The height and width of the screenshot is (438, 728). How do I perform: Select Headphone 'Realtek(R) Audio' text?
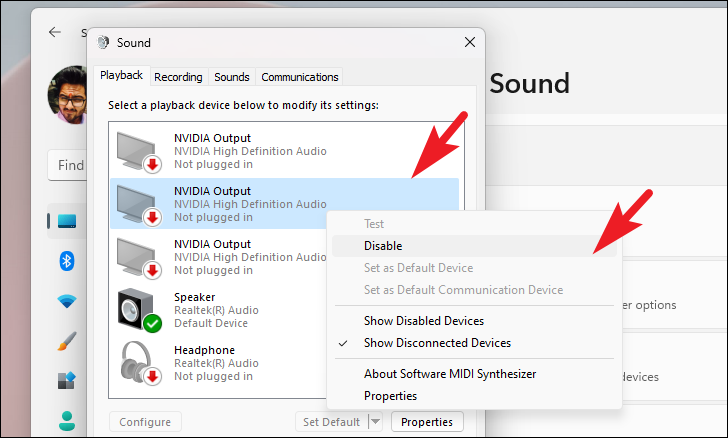click(216, 363)
